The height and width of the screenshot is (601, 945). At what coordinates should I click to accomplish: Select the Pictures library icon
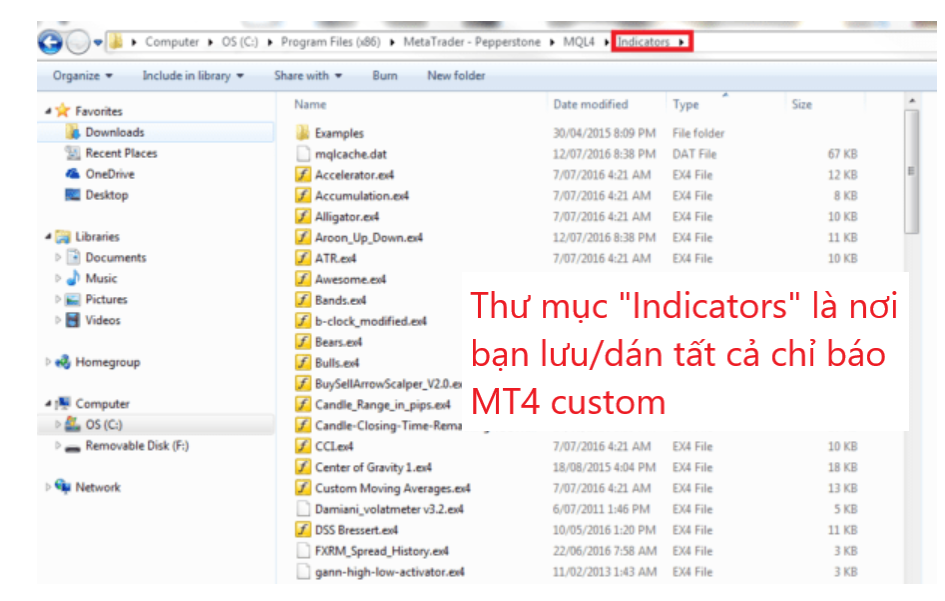tap(74, 300)
